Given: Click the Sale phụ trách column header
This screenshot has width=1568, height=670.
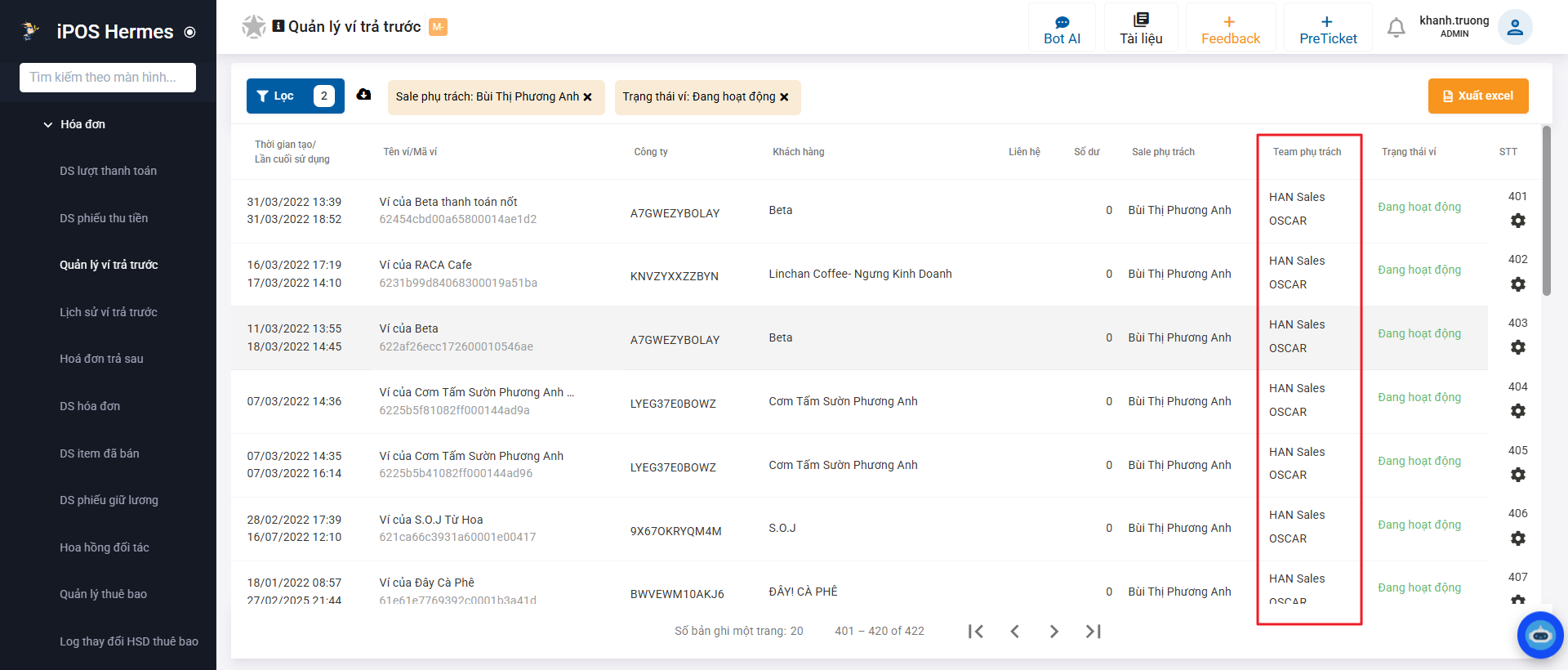Looking at the screenshot, I should click(x=1163, y=152).
